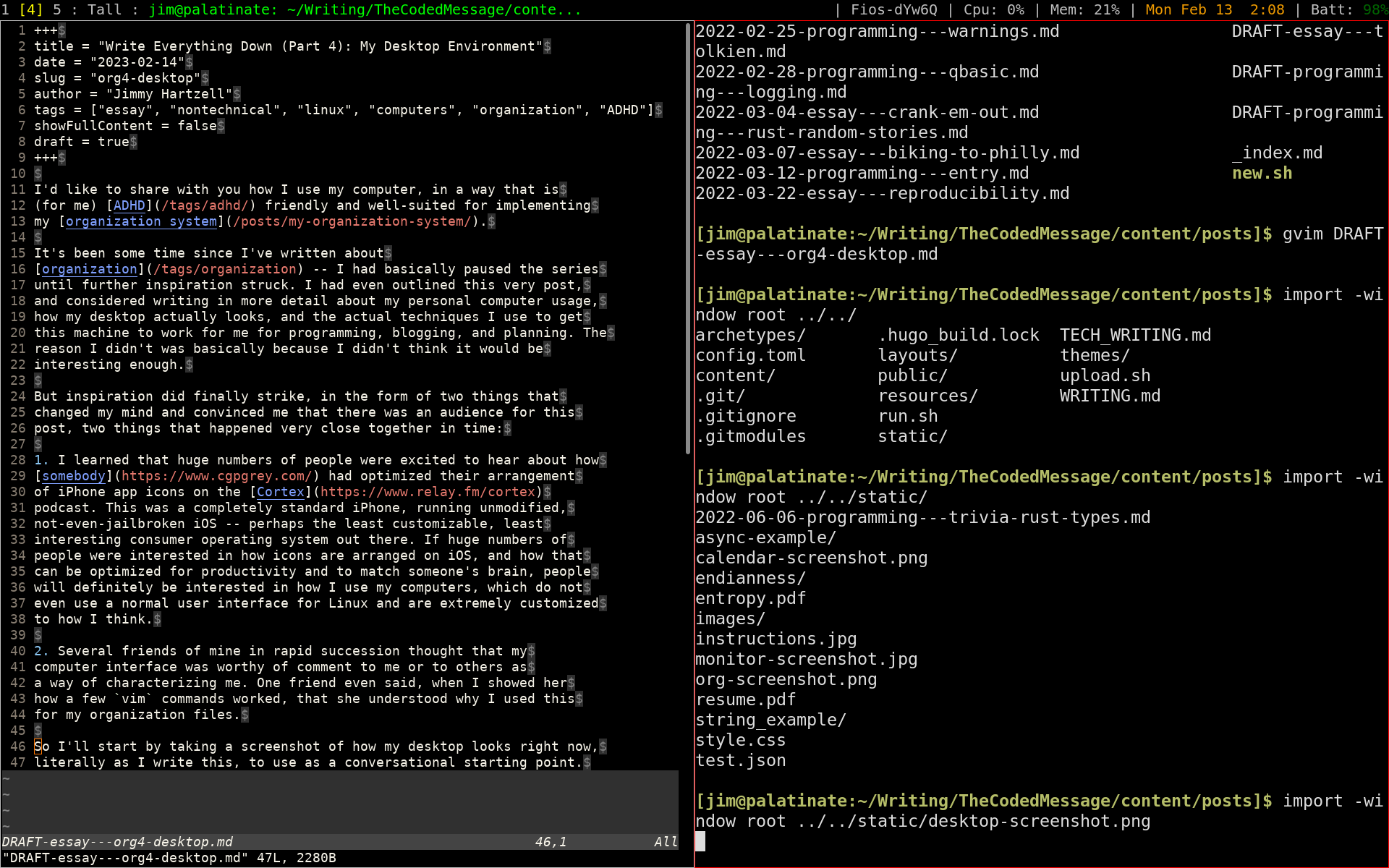Image resolution: width=1389 pixels, height=868 pixels.
Task: Click the 'All' scroll indicator in gvim status
Action: click(666, 842)
